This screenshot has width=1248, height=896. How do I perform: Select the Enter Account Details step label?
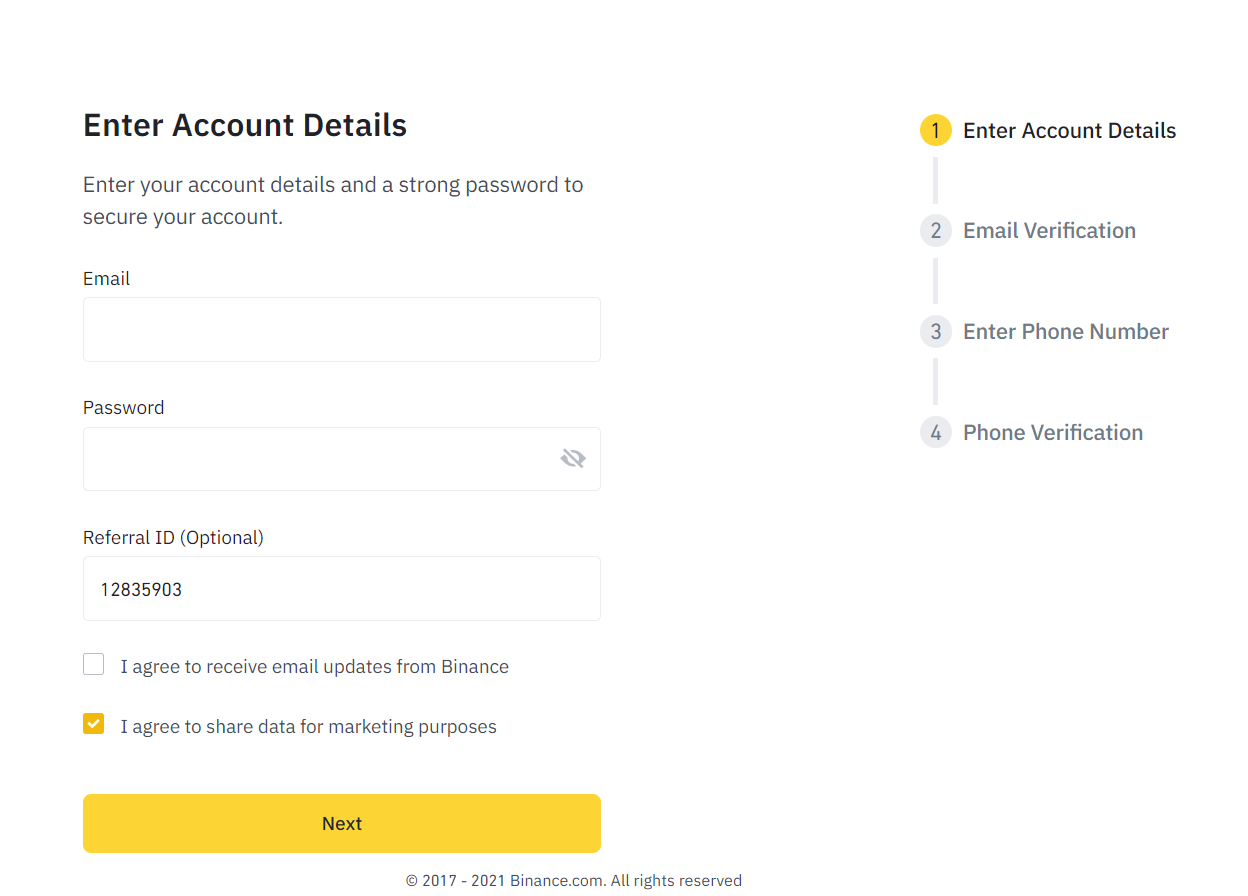click(1069, 131)
